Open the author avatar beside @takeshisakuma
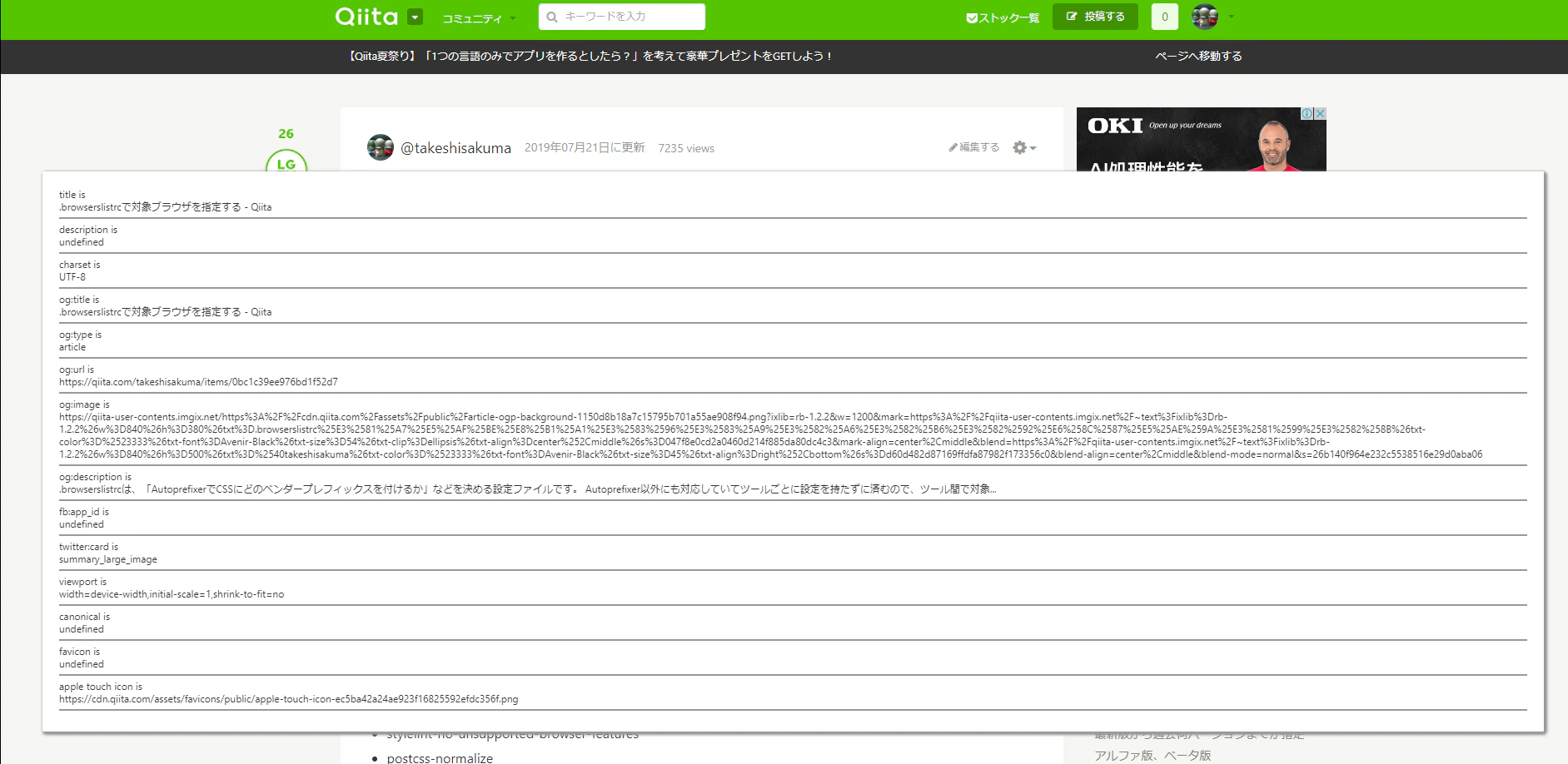Image resolution: width=1568 pixels, height=764 pixels. 381,147
